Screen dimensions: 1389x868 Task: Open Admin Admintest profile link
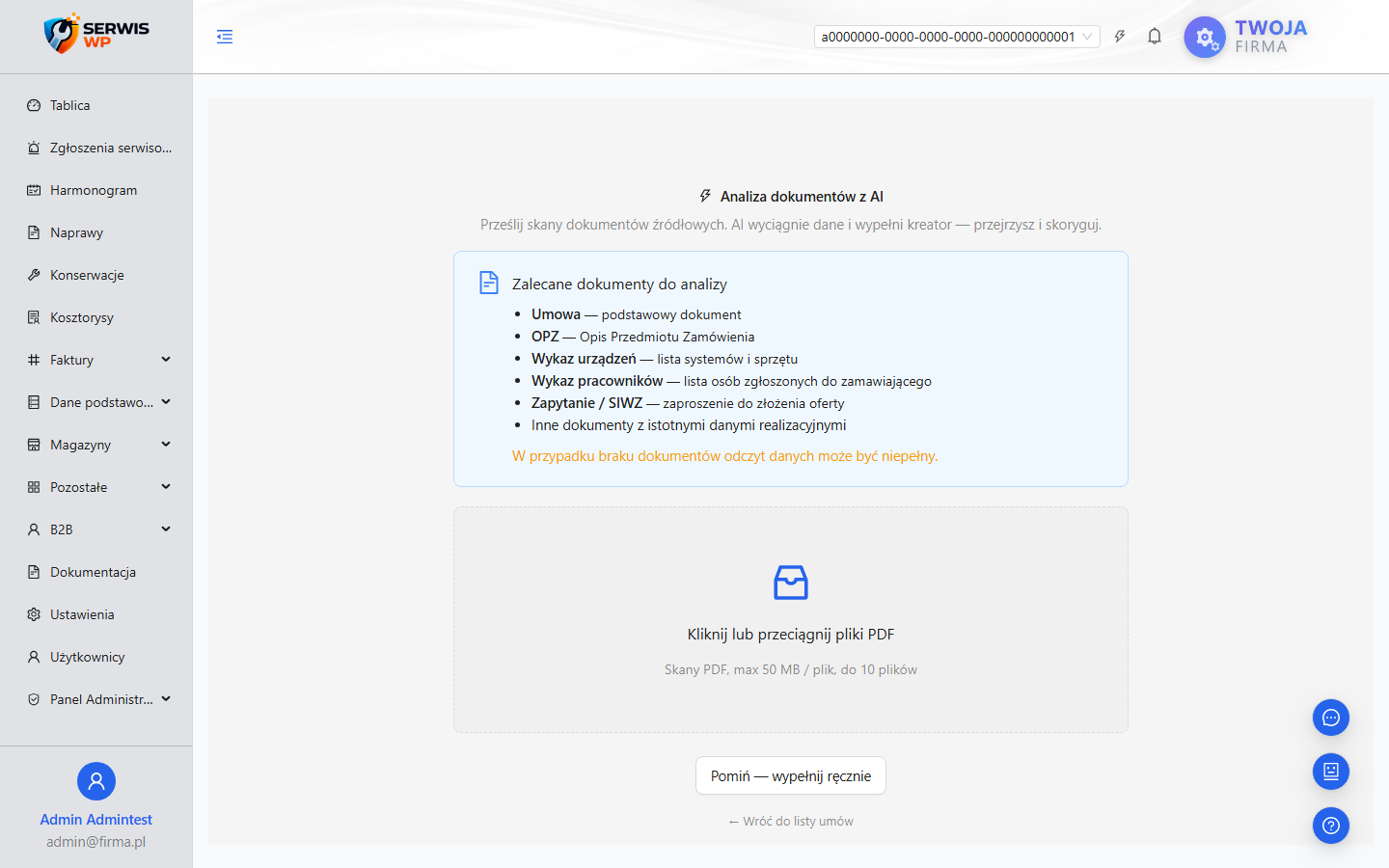(x=96, y=819)
